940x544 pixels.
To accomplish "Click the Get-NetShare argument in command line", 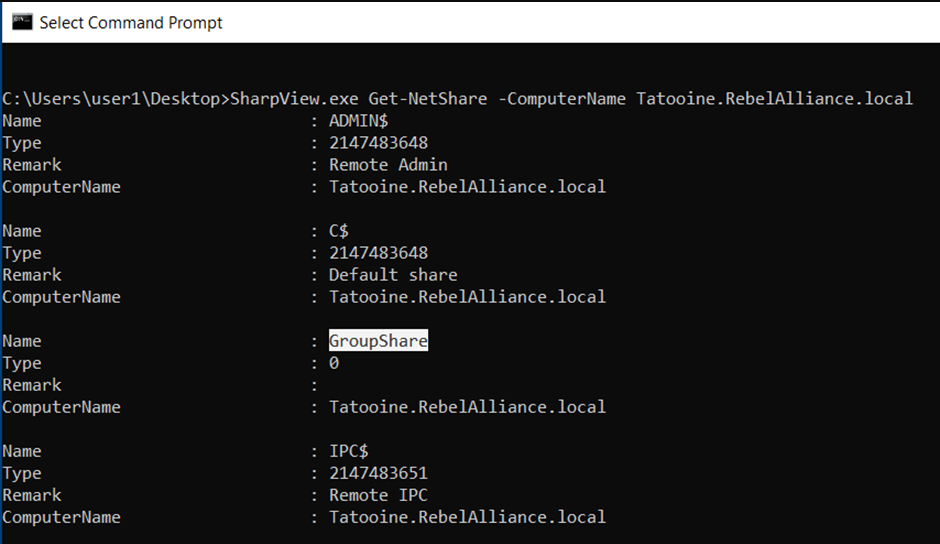I will tap(427, 98).
